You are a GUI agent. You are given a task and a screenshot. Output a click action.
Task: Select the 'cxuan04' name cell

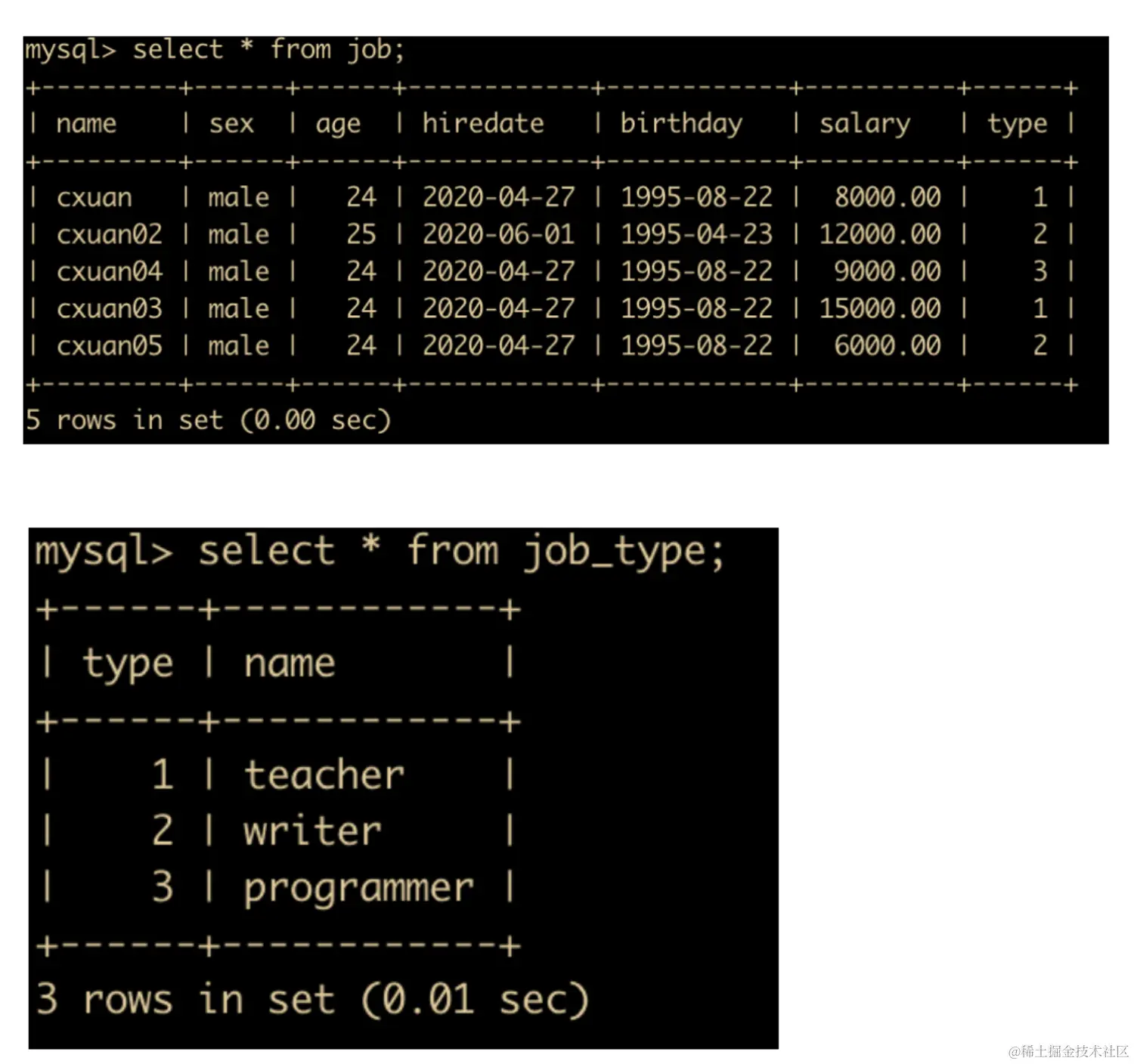tap(110, 271)
